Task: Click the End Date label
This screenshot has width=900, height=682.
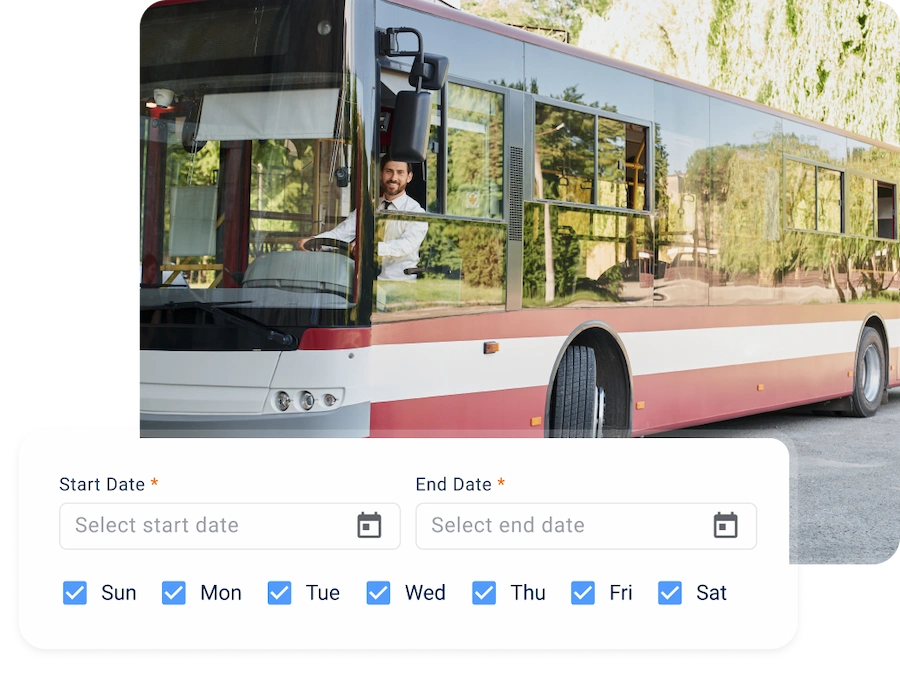Action: [x=453, y=485]
